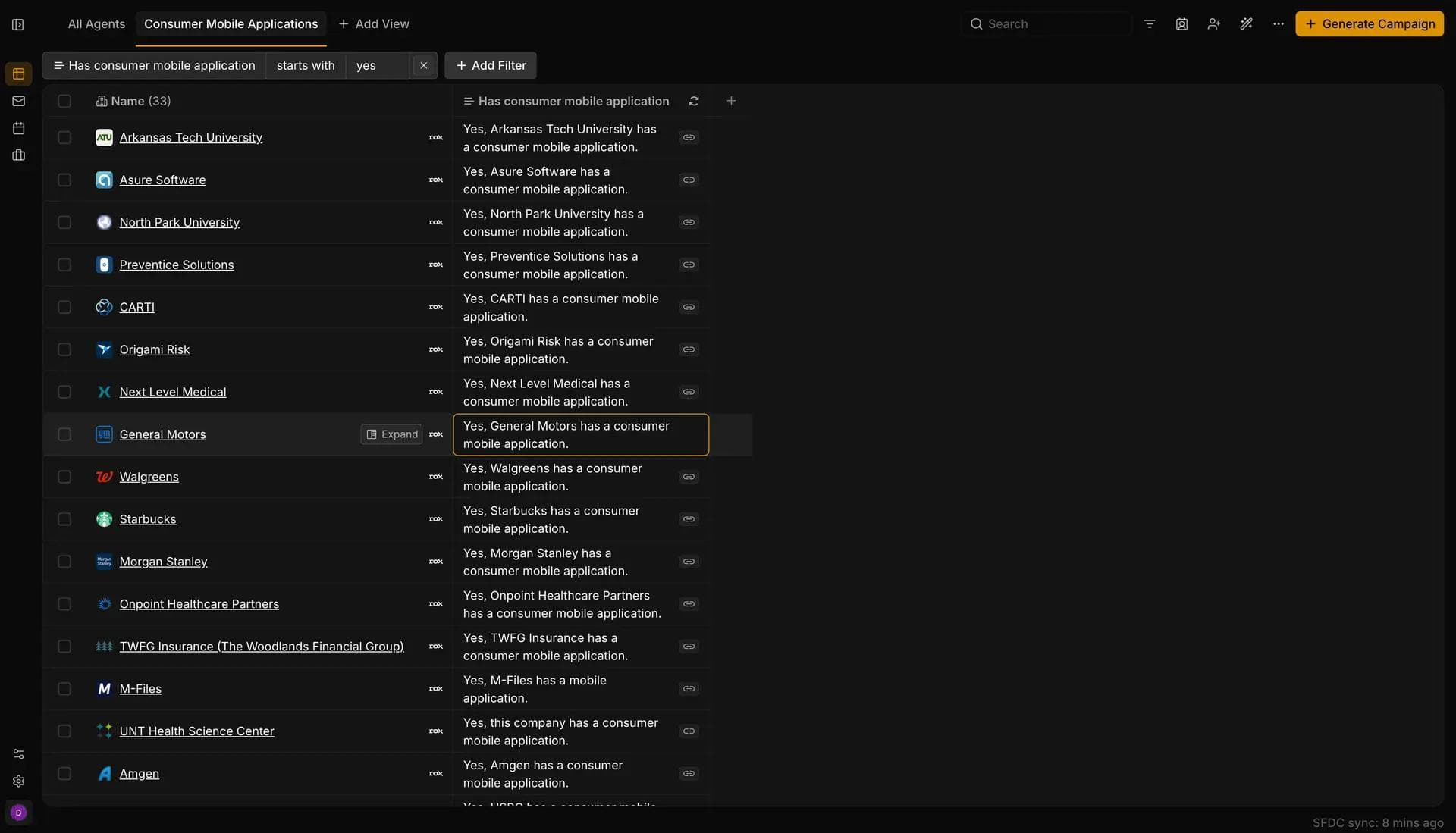1456x833 pixels.
Task: Select the Arkansas Tech University checkbox
Action: click(64, 137)
